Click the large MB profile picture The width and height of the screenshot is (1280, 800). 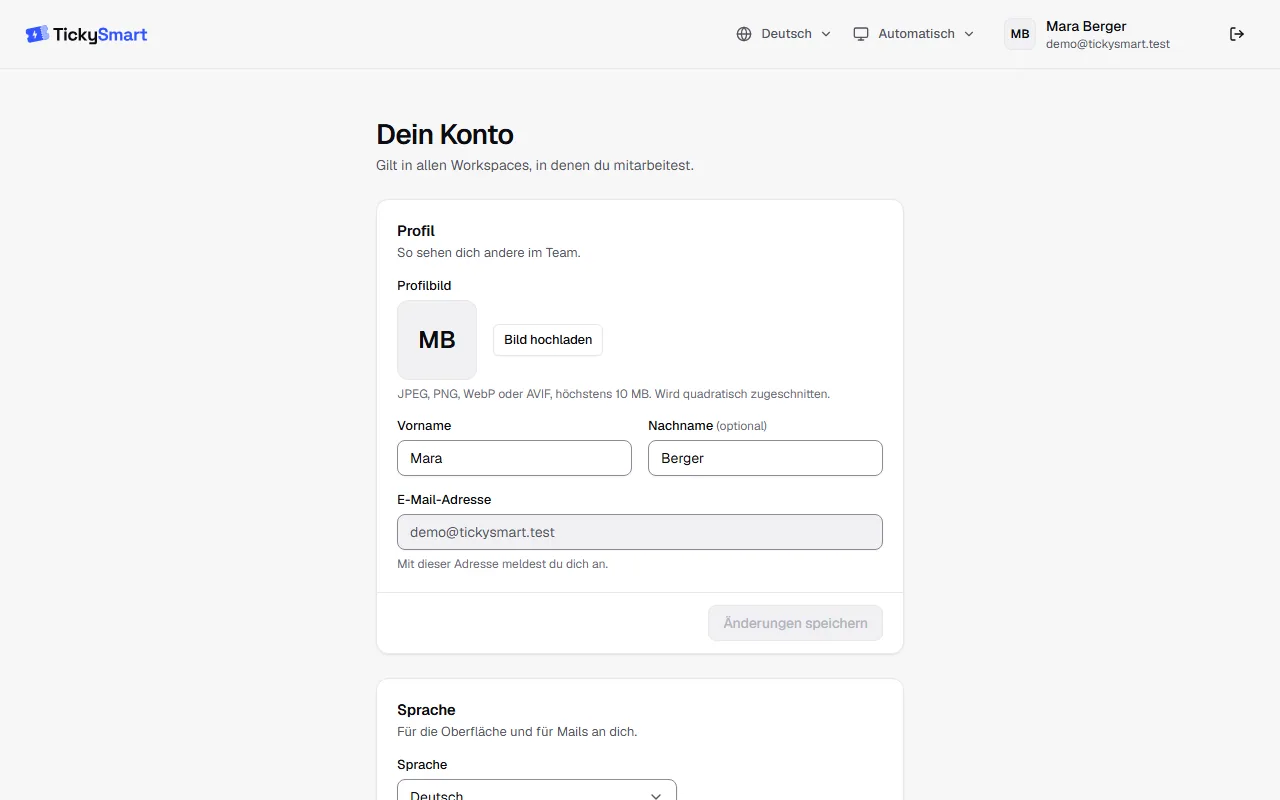tap(437, 340)
